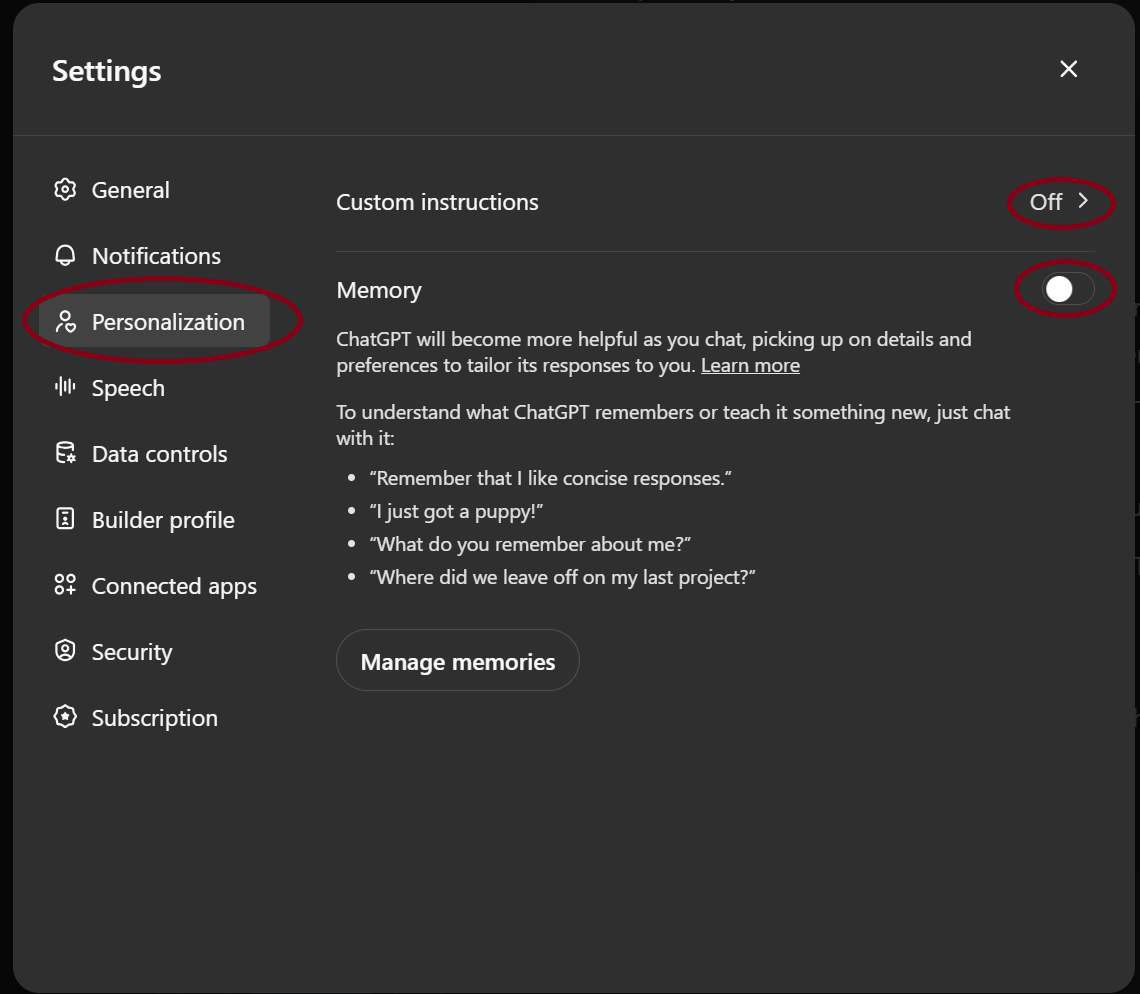
Task: Click the "ChatGPT will become more helpful" description
Action: 654,352
